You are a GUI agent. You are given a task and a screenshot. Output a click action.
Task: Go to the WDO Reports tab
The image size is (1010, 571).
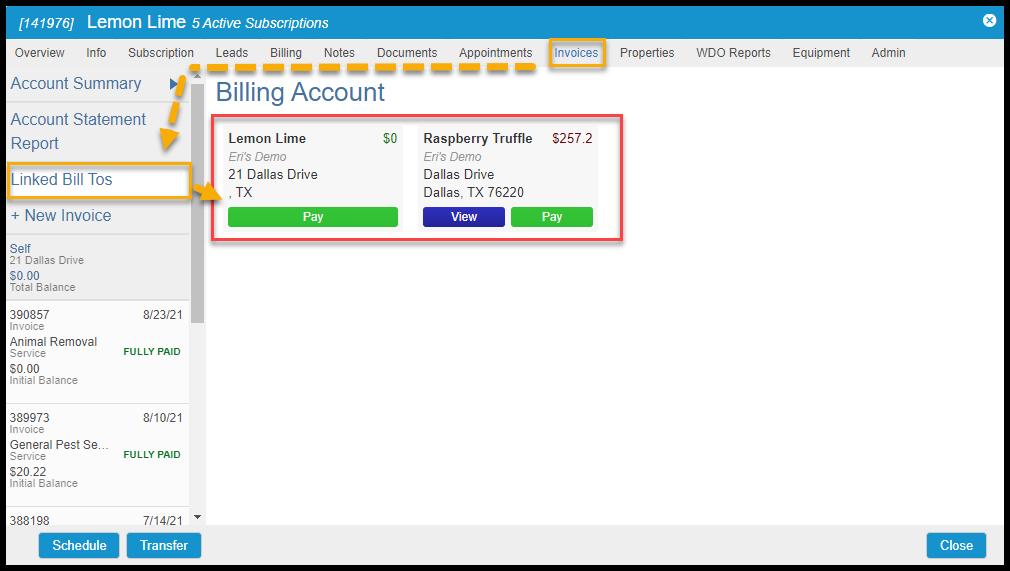point(733,53)
